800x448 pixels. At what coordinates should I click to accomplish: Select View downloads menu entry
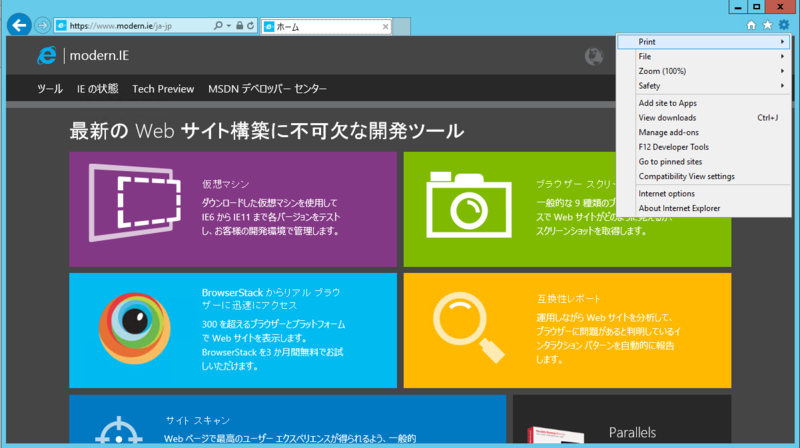pyautogui.click(x=704, y=118)
